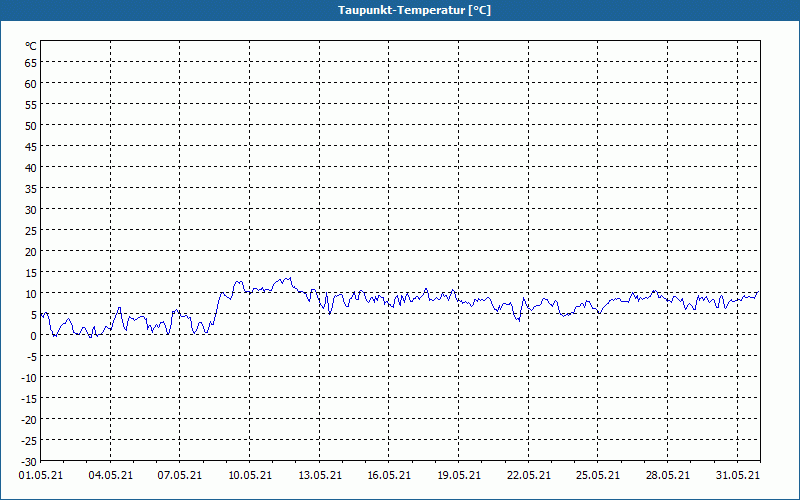Select the 35 y-axis label

point(31,189)
